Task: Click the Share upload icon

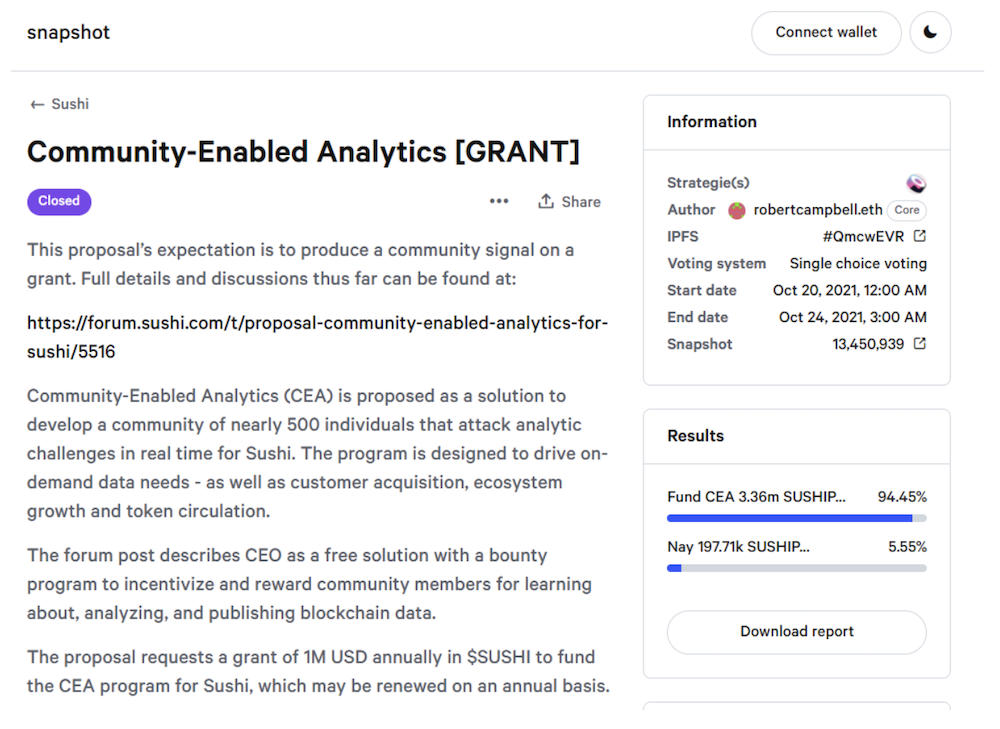Action: (x=545, y=202)
